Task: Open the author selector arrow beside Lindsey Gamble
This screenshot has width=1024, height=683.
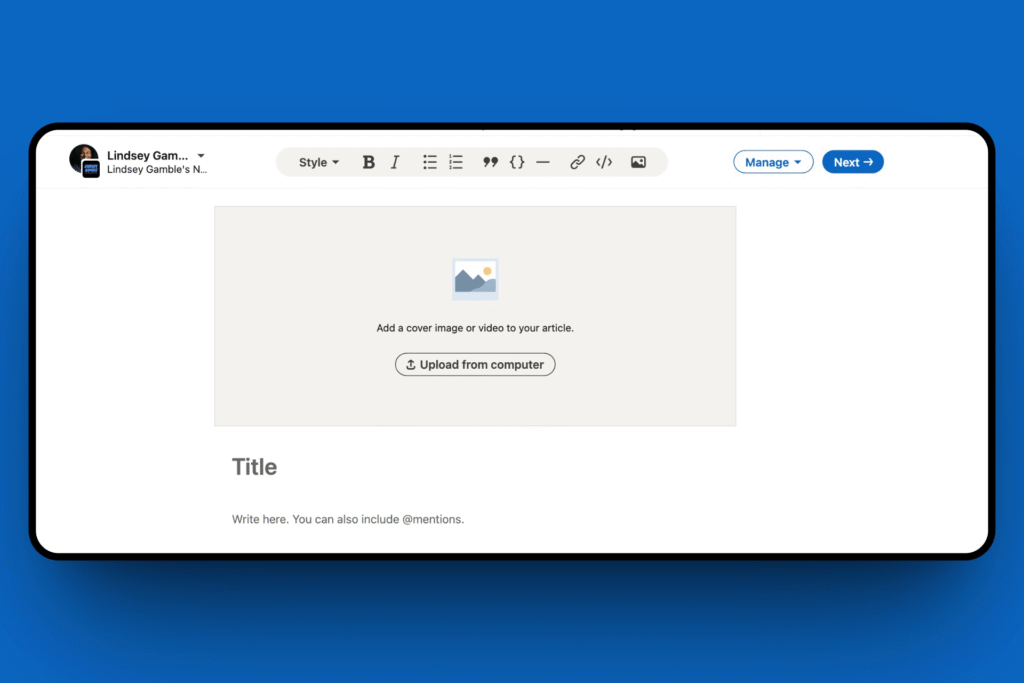Action: [x=201, y=156]
